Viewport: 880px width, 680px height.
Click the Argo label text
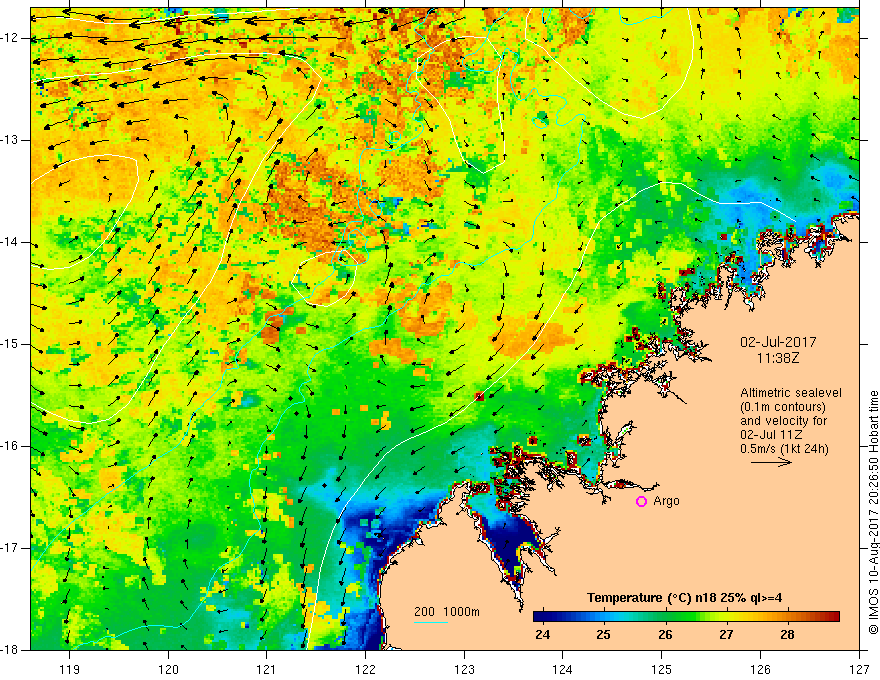click(x=666, y=501)
